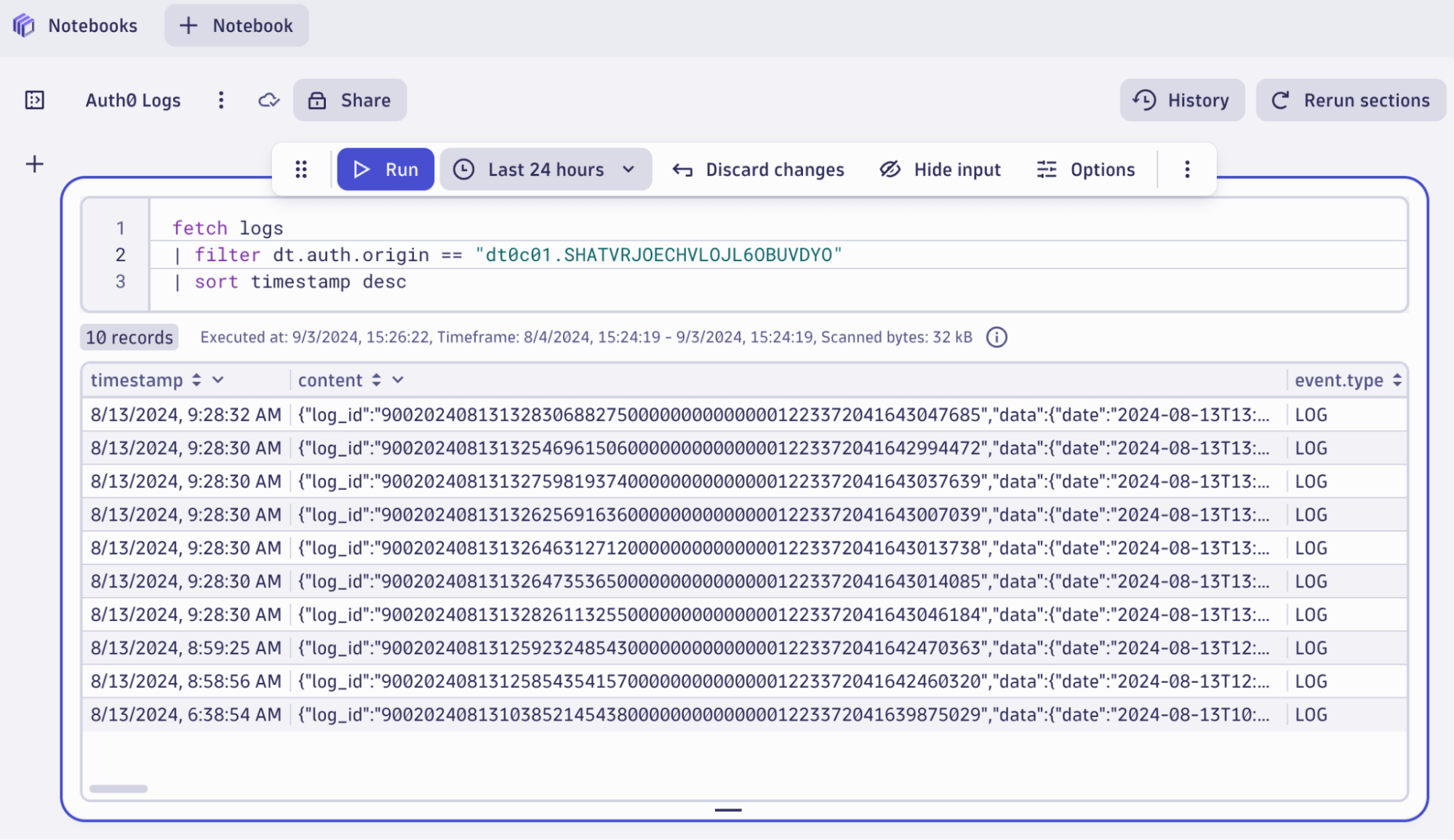Image resolution: width=1454 pixels, height=840 pixels.
Task: Run the query
Action: click(x=386, y=169)
